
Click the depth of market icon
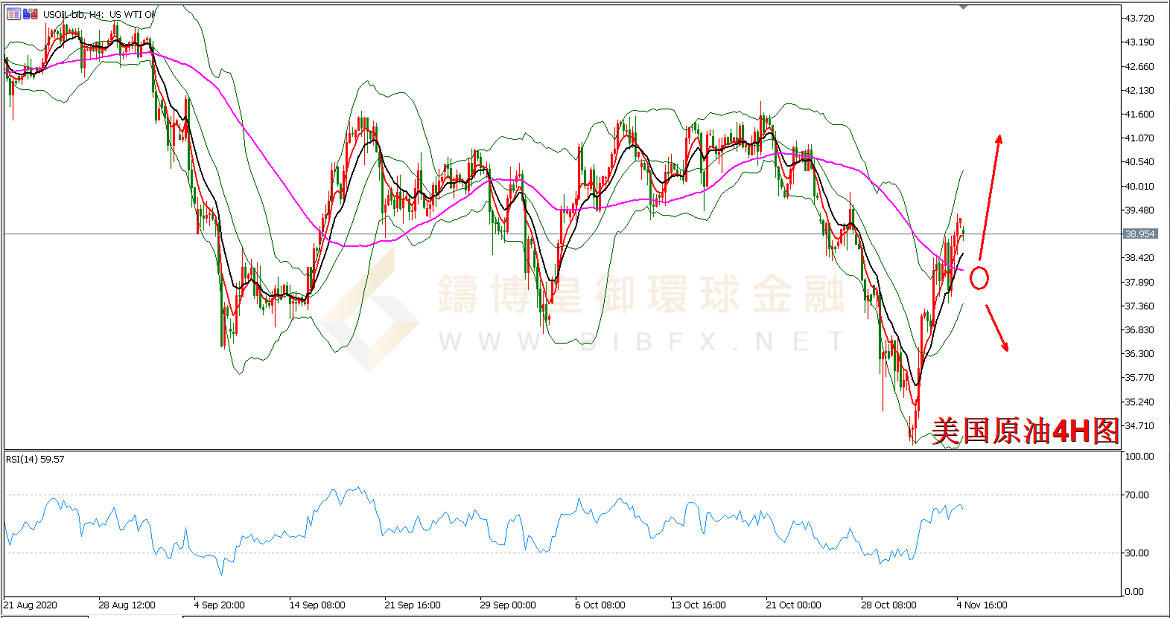pos(28,13)
